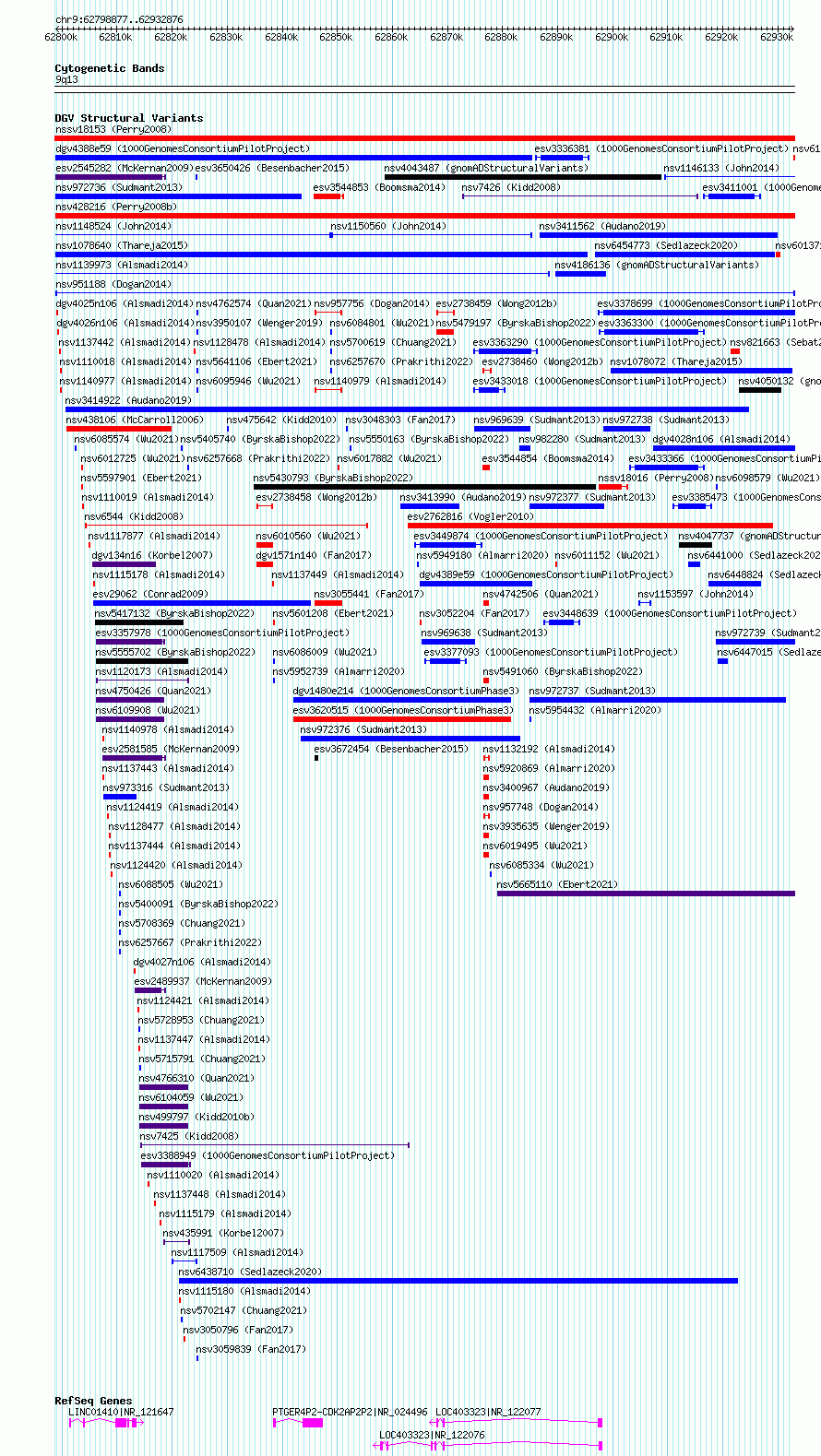Click the red bar under nsv438106
The height and width of the screenshot is (1456, 821).
point(119,429)
